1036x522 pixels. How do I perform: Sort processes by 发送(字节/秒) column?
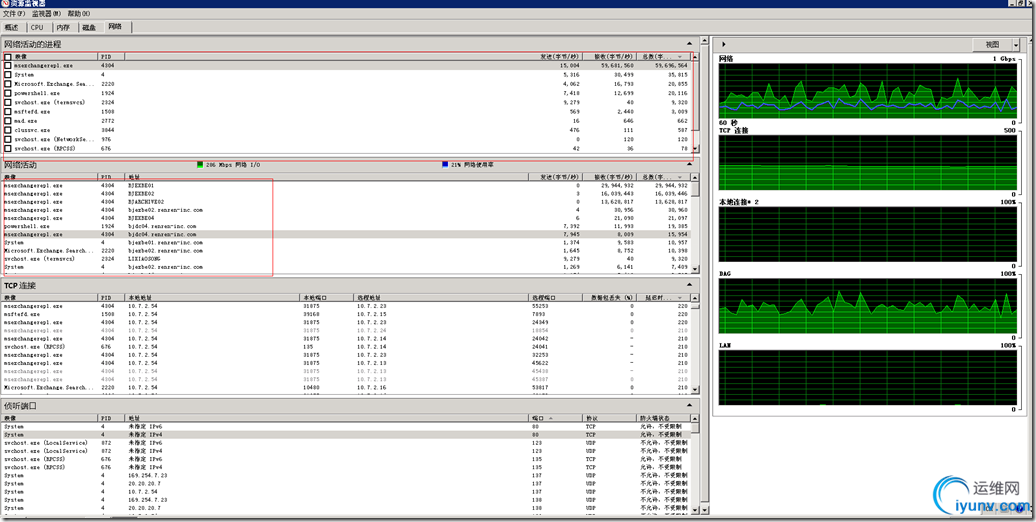[x=556, y=57]
